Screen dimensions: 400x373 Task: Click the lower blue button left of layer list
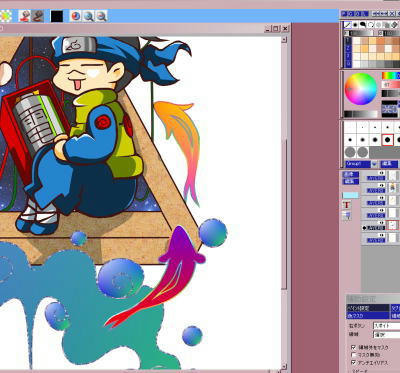pos(351,182)
